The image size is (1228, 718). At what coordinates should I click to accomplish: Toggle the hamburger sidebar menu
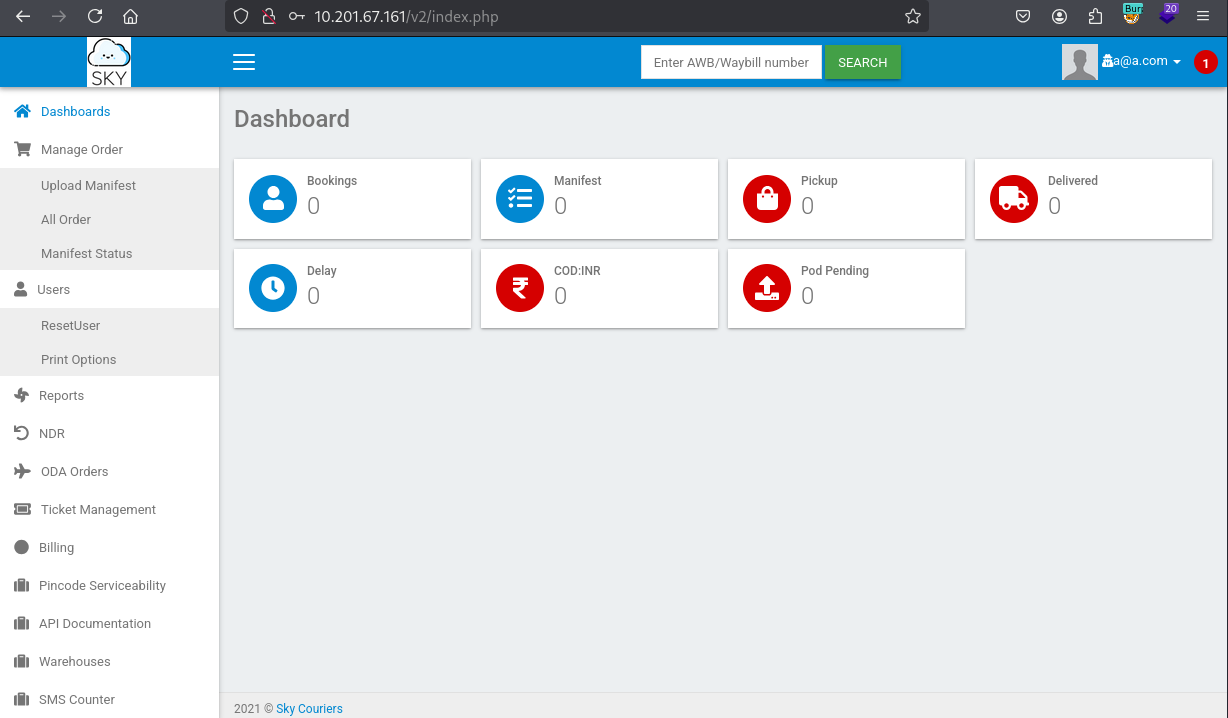click(244, 62)
